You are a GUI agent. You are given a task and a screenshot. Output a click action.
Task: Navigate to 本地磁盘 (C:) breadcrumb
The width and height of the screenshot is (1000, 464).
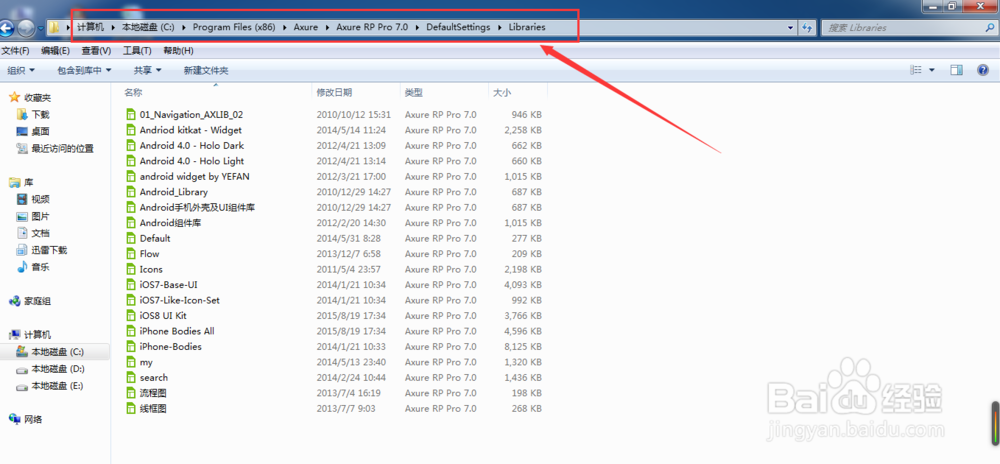click(149, 27)
